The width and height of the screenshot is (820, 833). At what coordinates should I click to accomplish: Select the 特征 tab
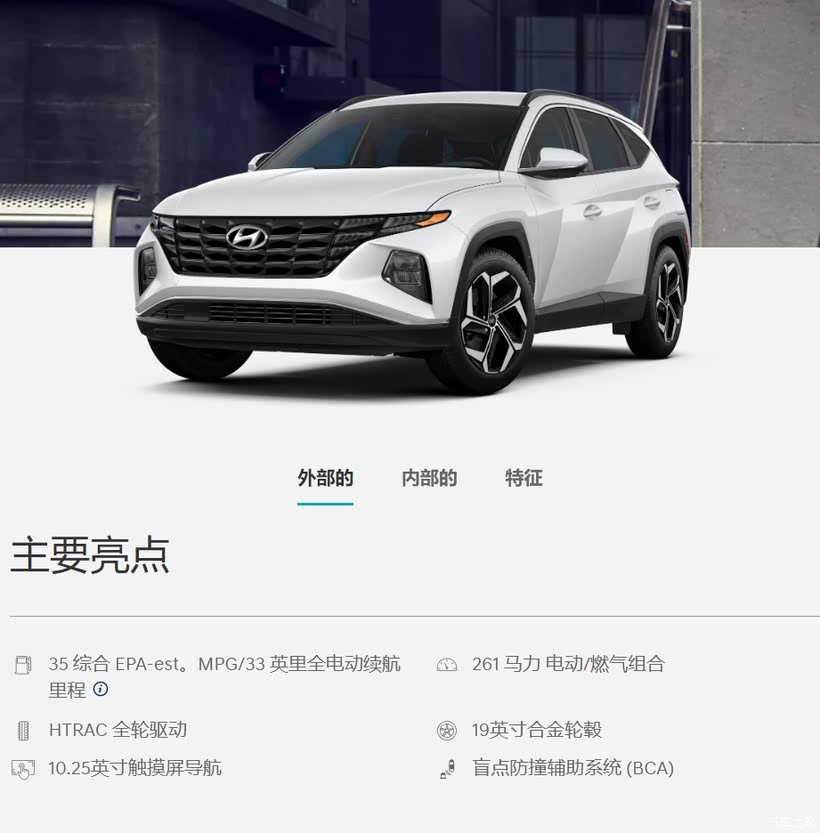[524, 478]
